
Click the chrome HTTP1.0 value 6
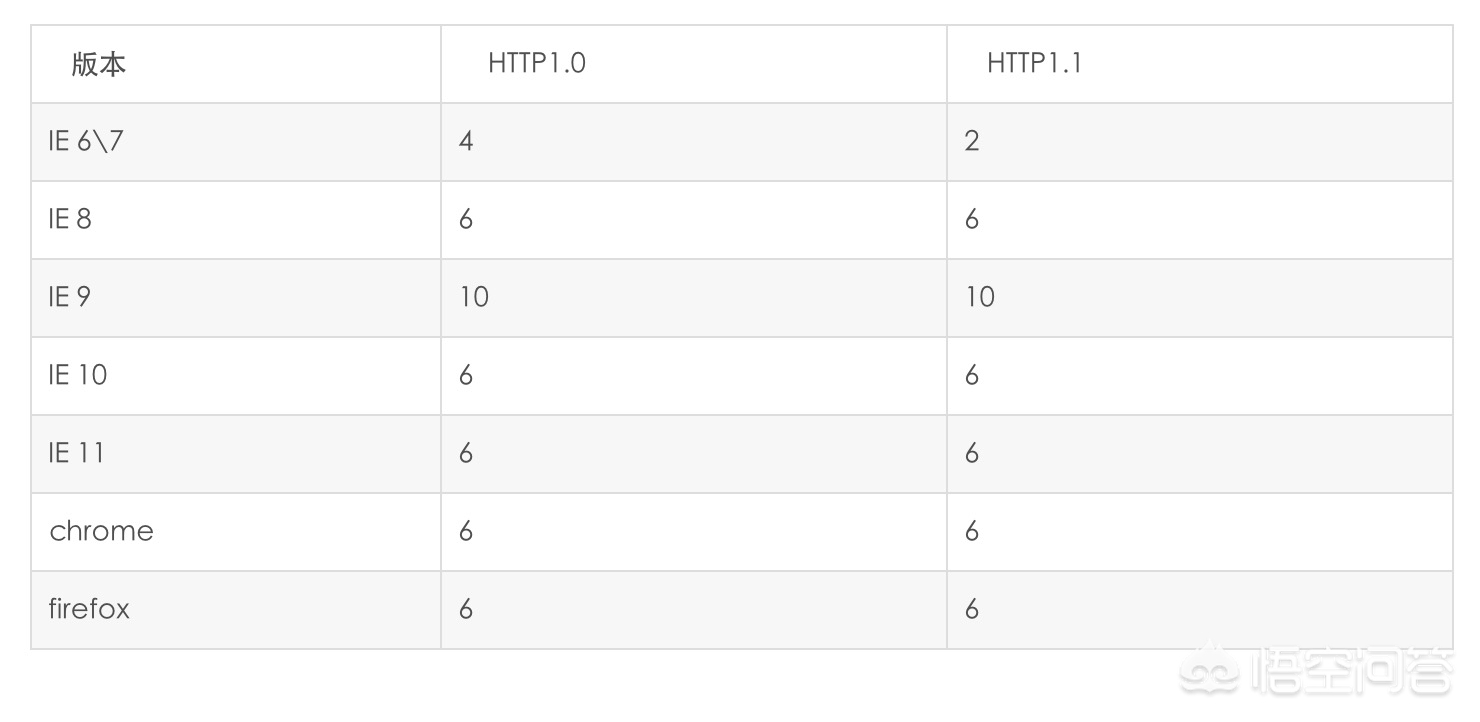466,531
